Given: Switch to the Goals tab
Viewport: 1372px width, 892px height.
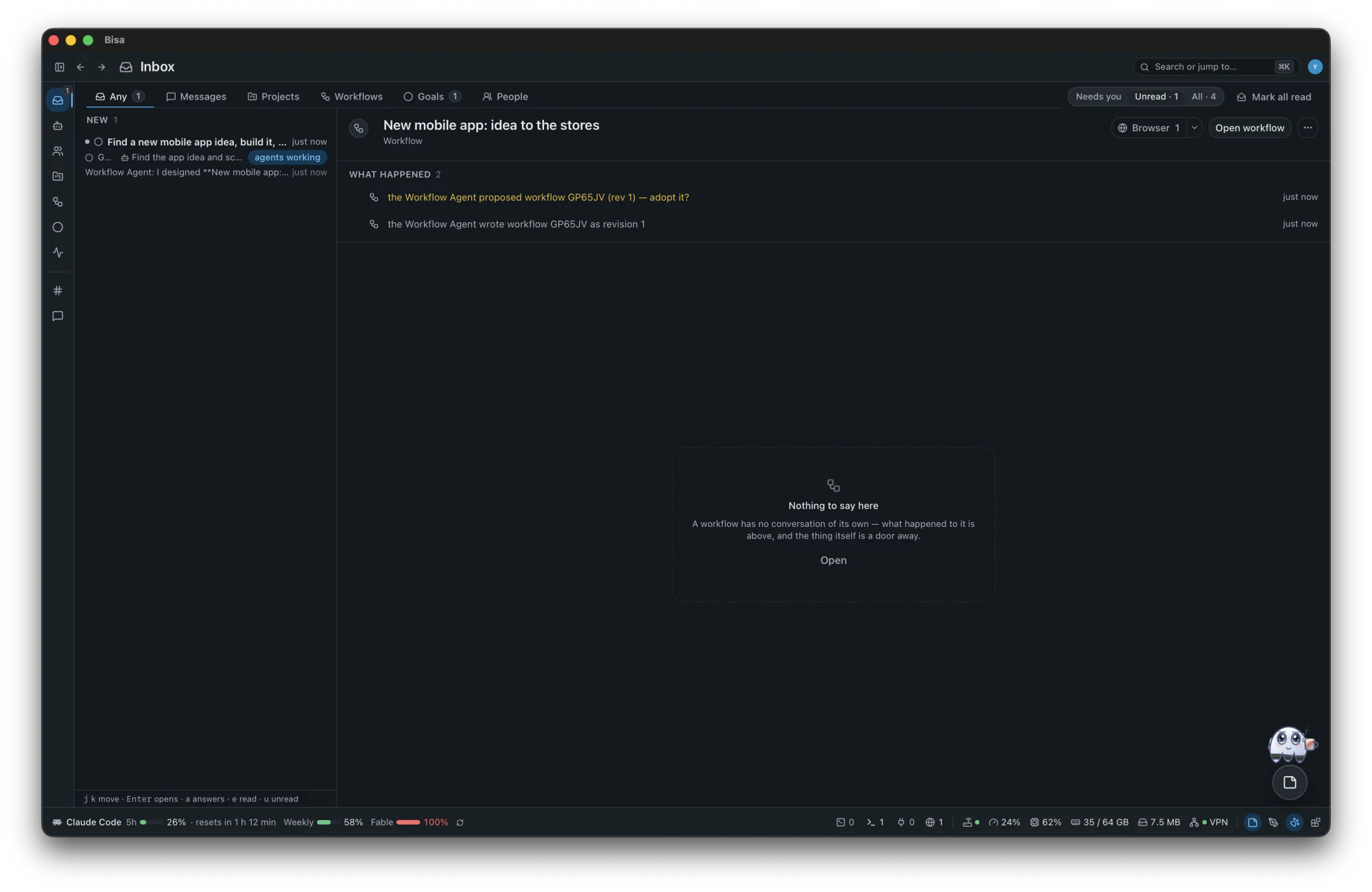Looking at the screenshot, I should (432, 97).
